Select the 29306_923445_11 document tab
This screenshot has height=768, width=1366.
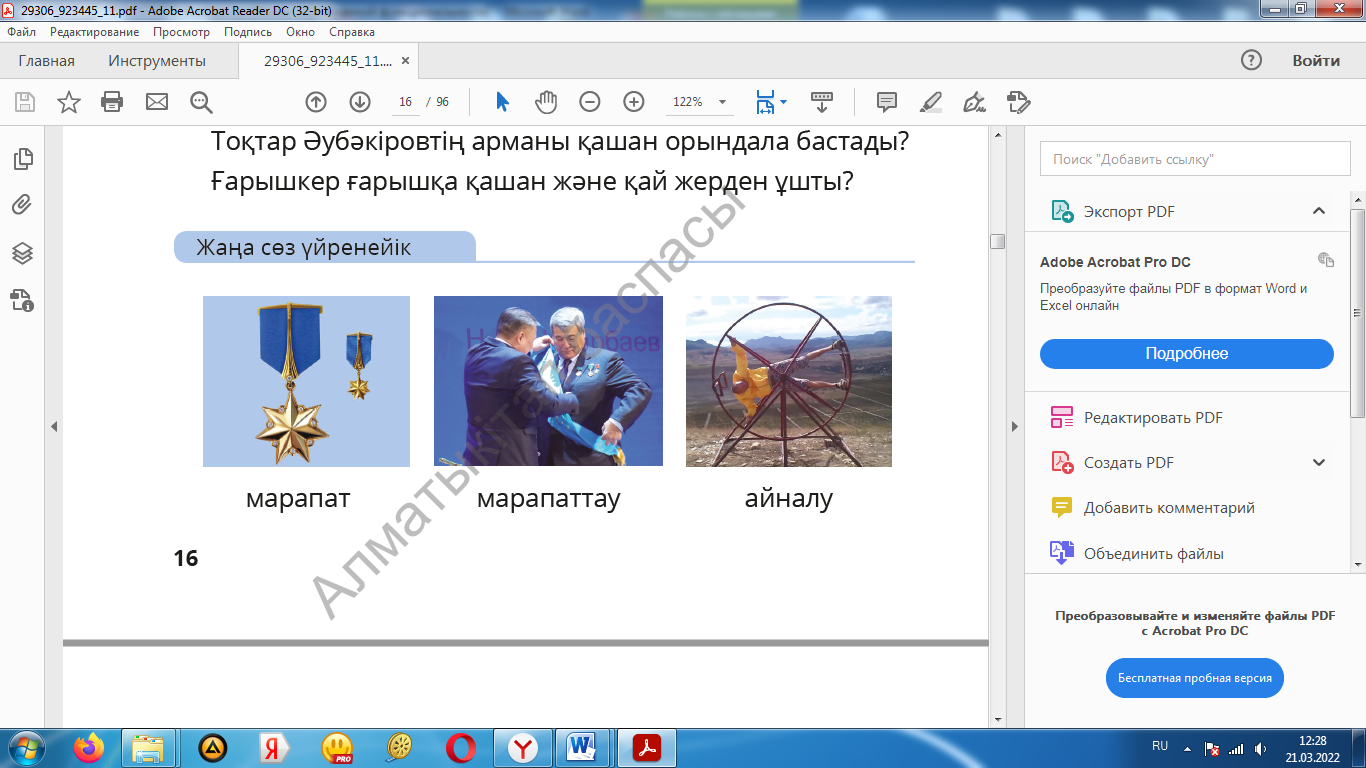[x=328, y=61]
